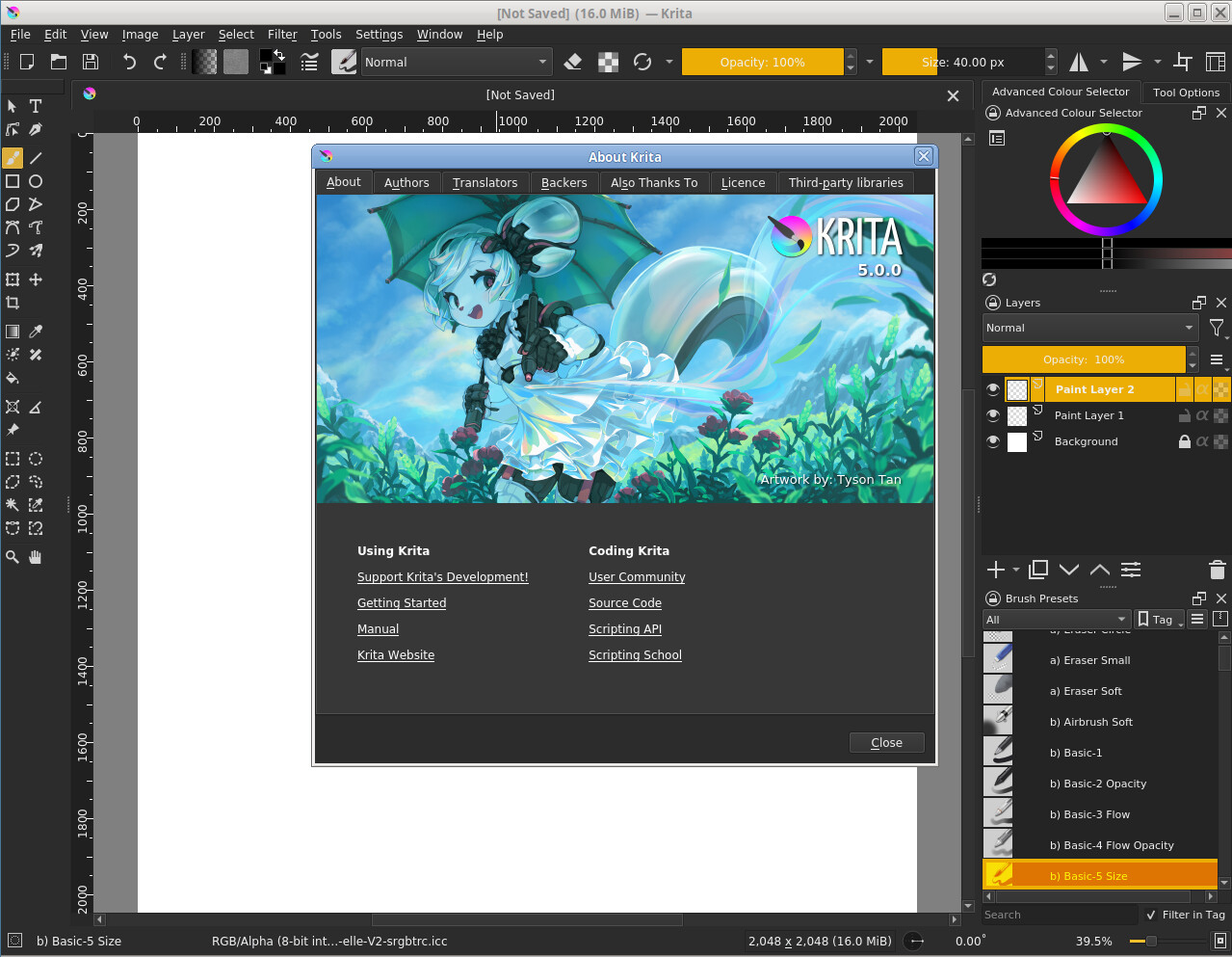Toggle horizontal mirror tool
Viewport: 1232px width, 957px height.
pyautogui.click(x=1079, y=62)
